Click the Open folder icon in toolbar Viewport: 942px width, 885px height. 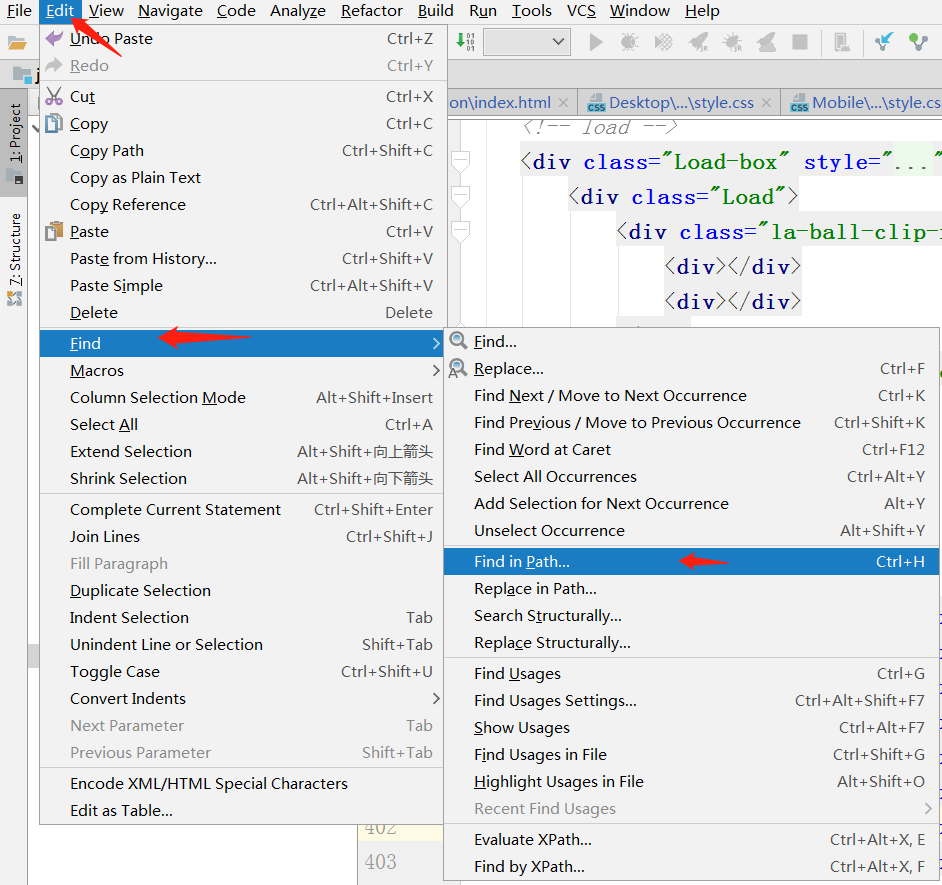pyautogui.click(x=17, y=42)
